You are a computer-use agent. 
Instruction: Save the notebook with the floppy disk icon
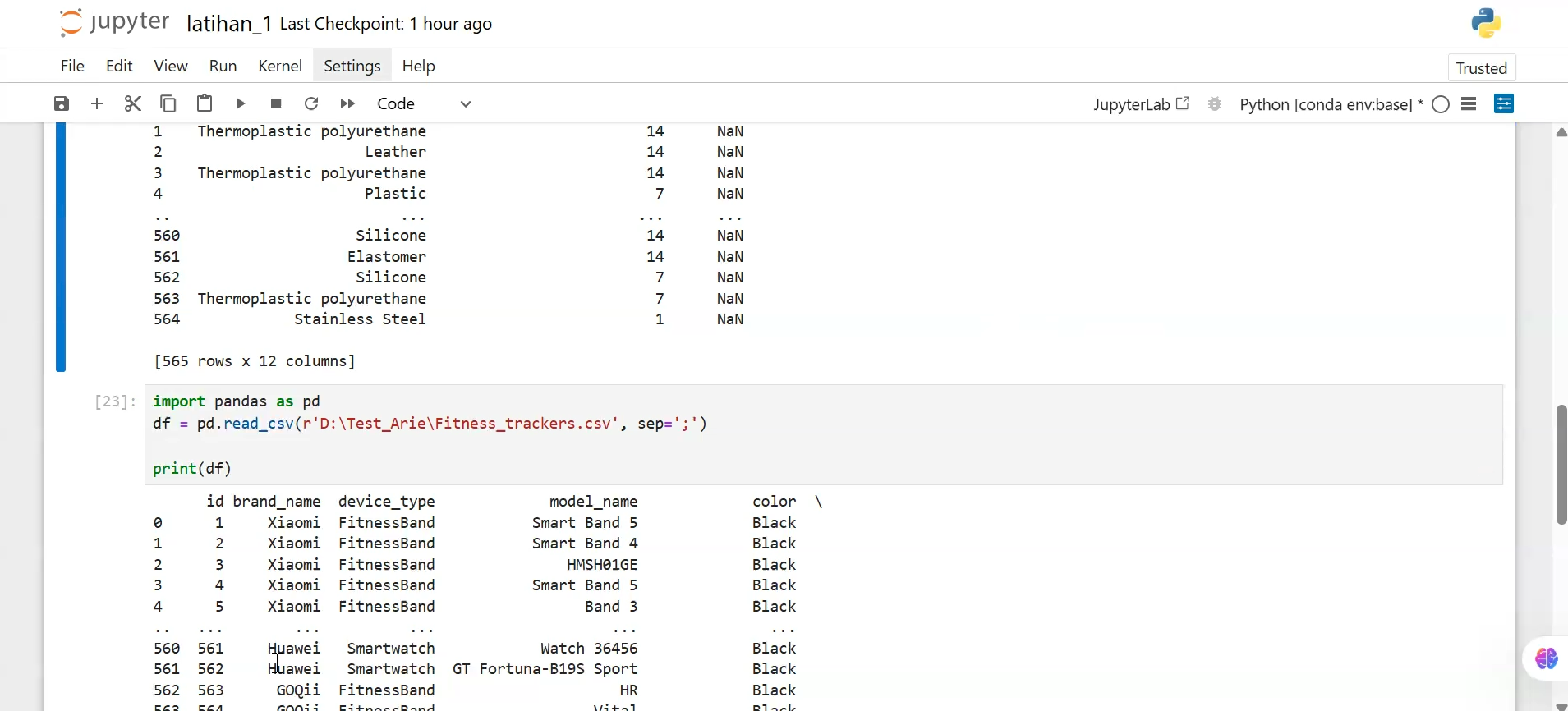click(x=62, y=103)
